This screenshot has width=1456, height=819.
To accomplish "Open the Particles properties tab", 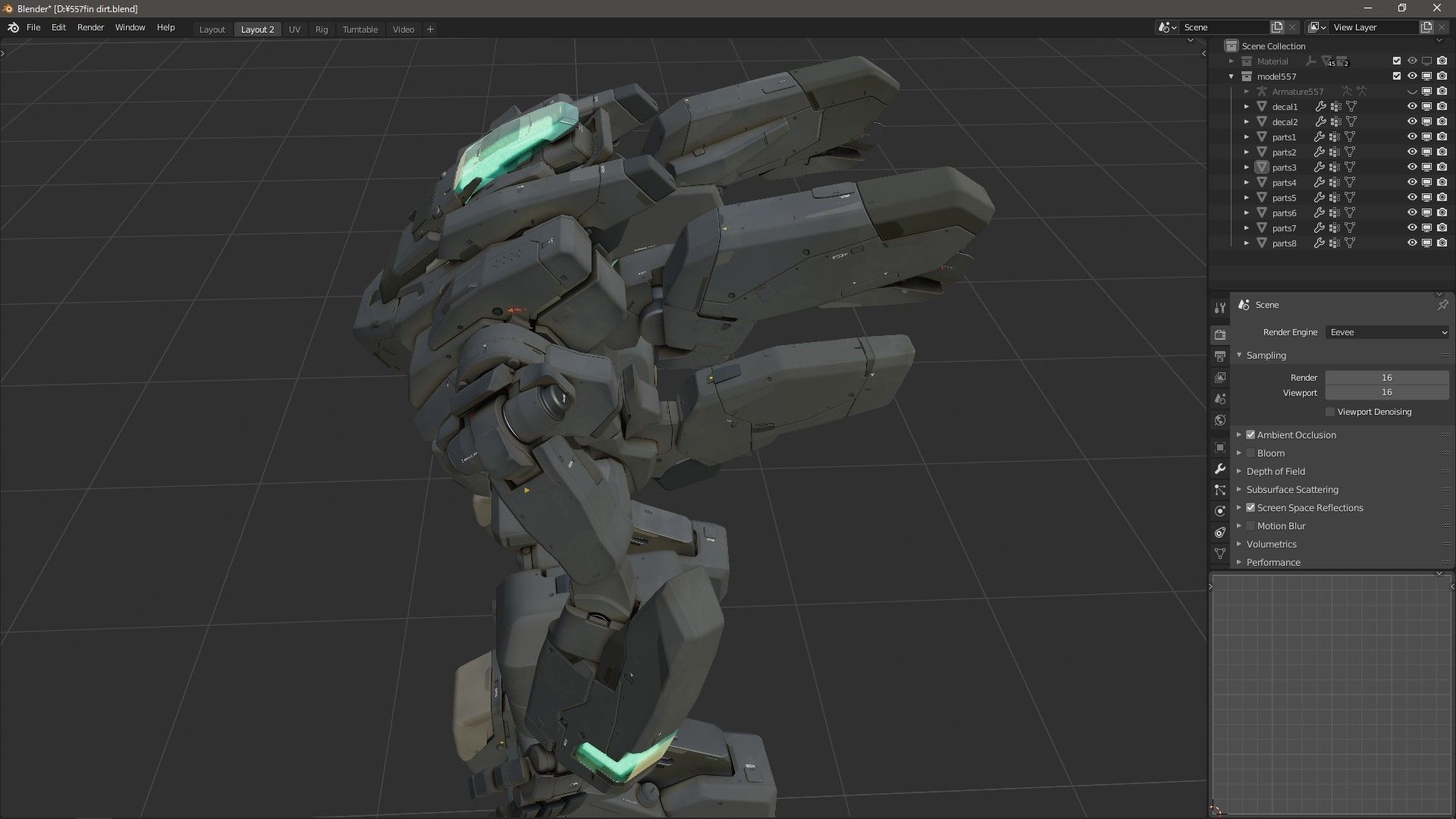I will point(1219,490).
